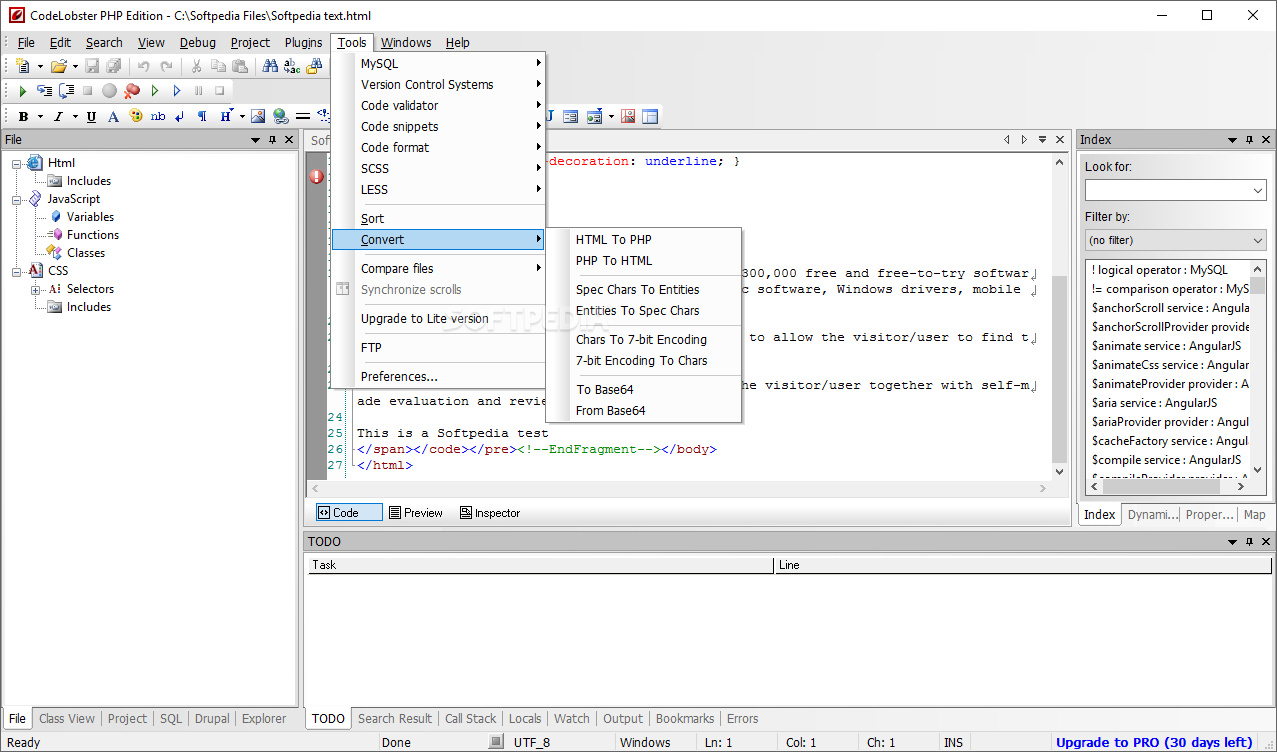Click the Heading H icon
This screenshot has height=752, width=1277.
coord(225,116)
